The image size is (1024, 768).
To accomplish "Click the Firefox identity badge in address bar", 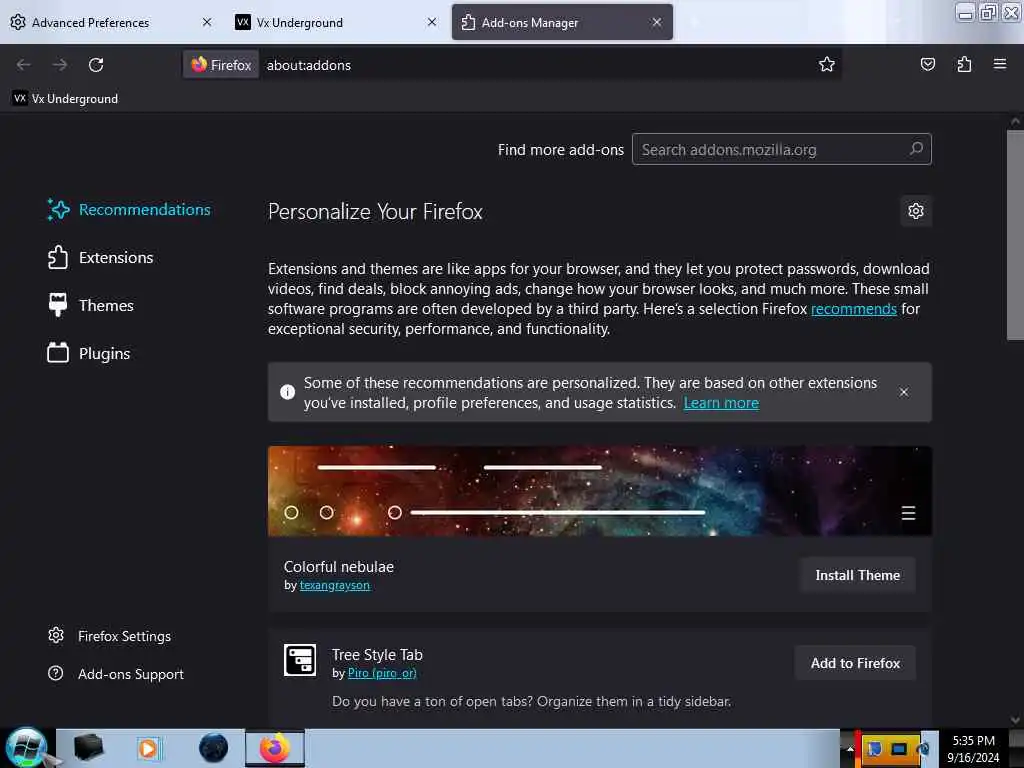I will (221, 65).
